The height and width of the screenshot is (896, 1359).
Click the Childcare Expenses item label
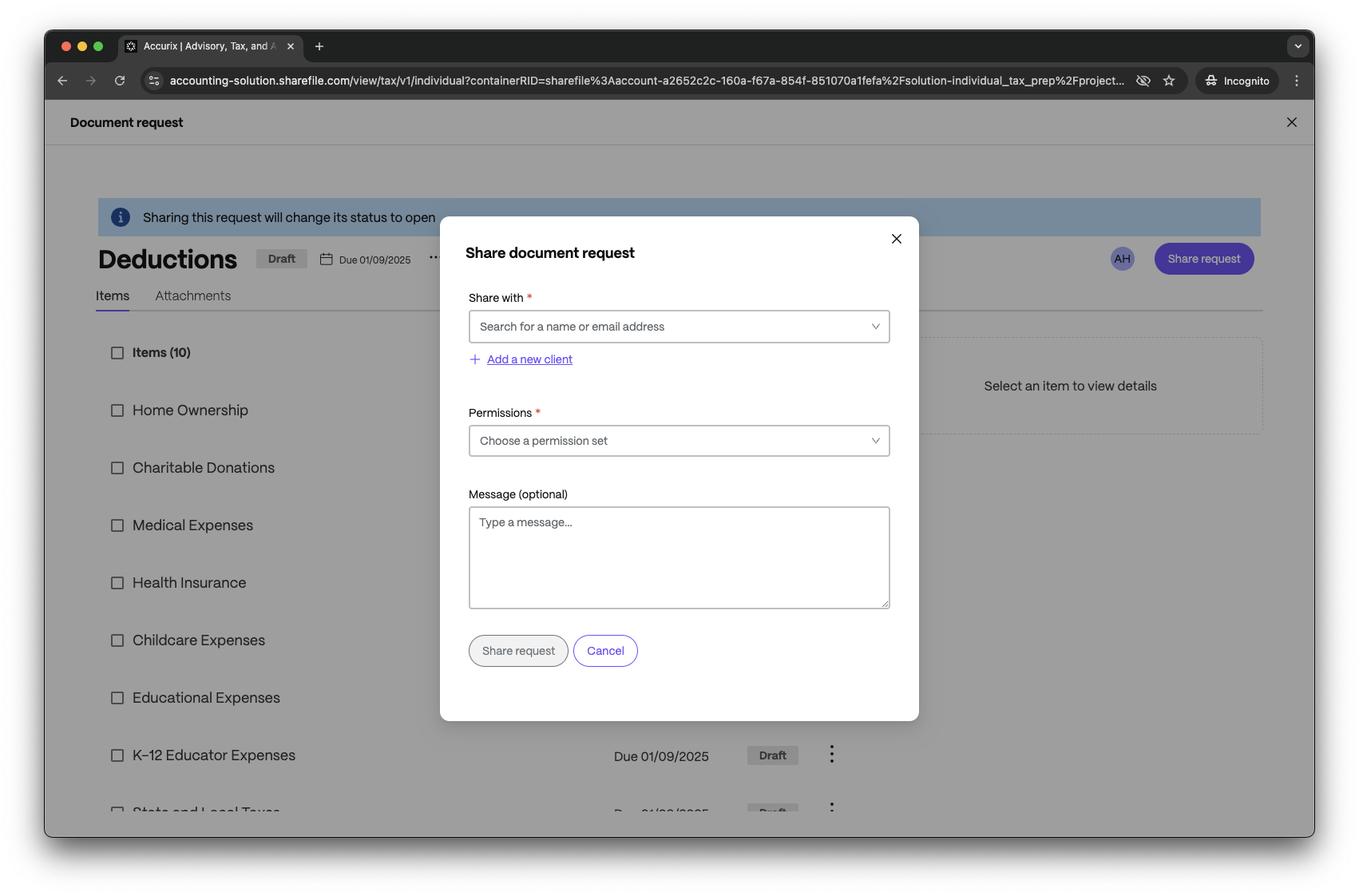pyautogui.click(x=199, y=640)
